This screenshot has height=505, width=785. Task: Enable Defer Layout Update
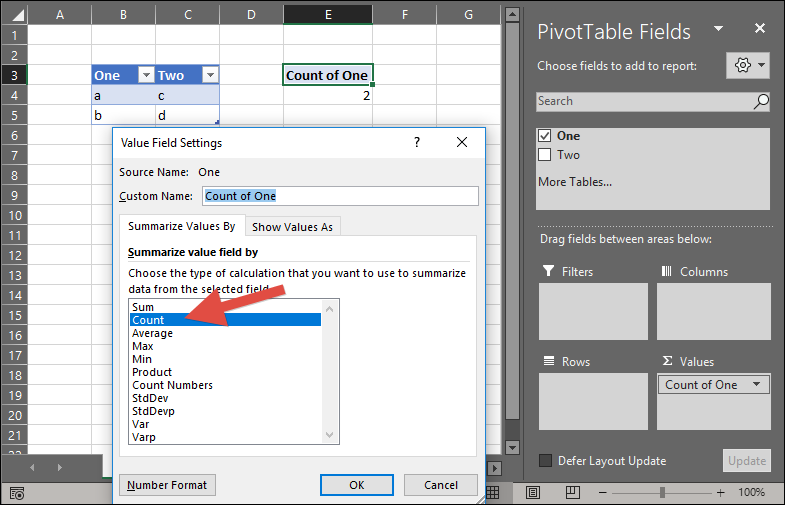[x=546, y=461]
